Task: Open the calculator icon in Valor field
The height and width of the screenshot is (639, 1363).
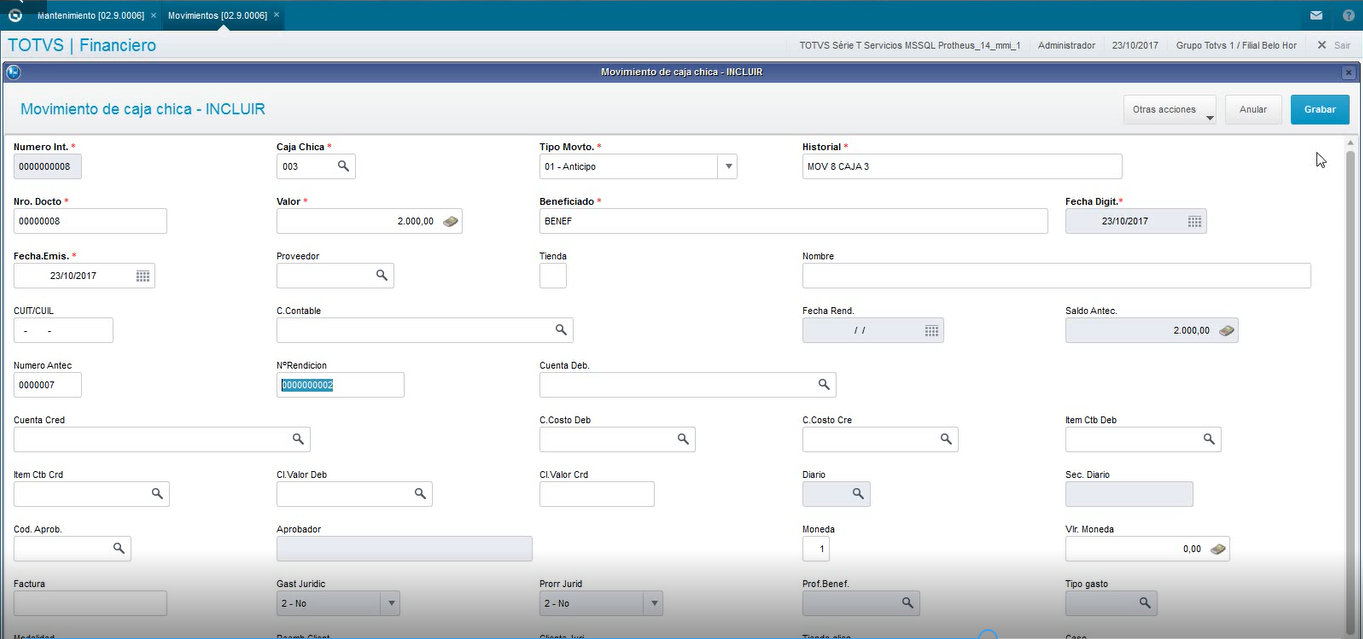Action: [x=450, y=221]
